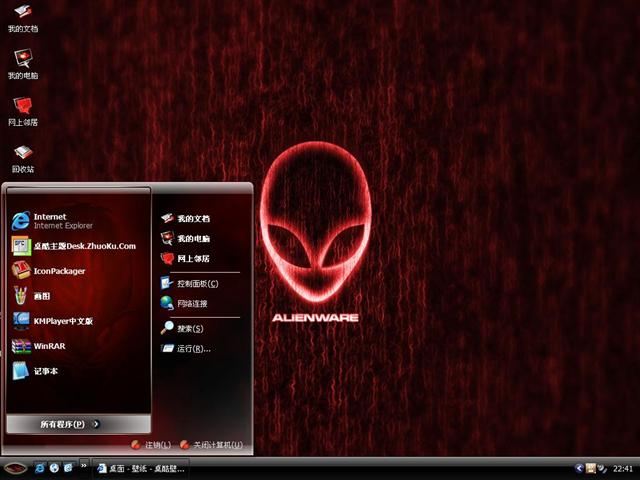Click 画图 paintbrush cup icon
640x480 pixels.
click(x=20, y=296)
